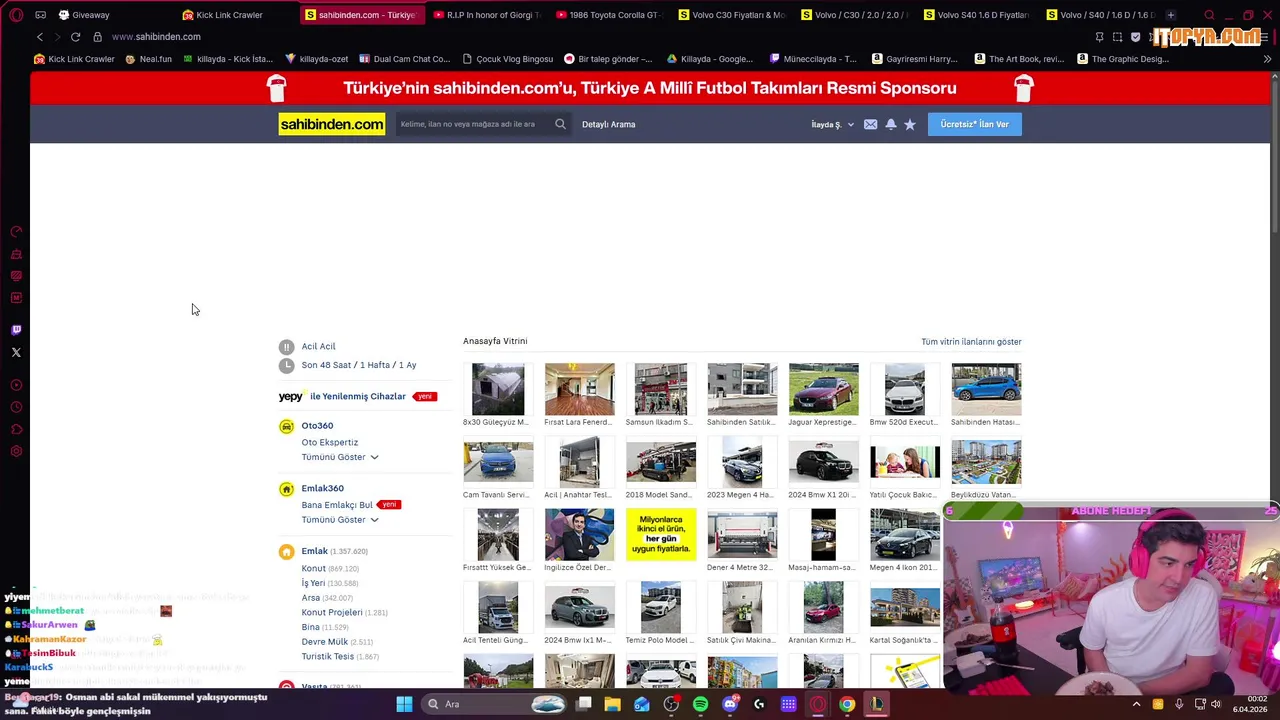Open the İlayda Ş. account dropdown
1280x720 pixels.
(x=832, y=125)
